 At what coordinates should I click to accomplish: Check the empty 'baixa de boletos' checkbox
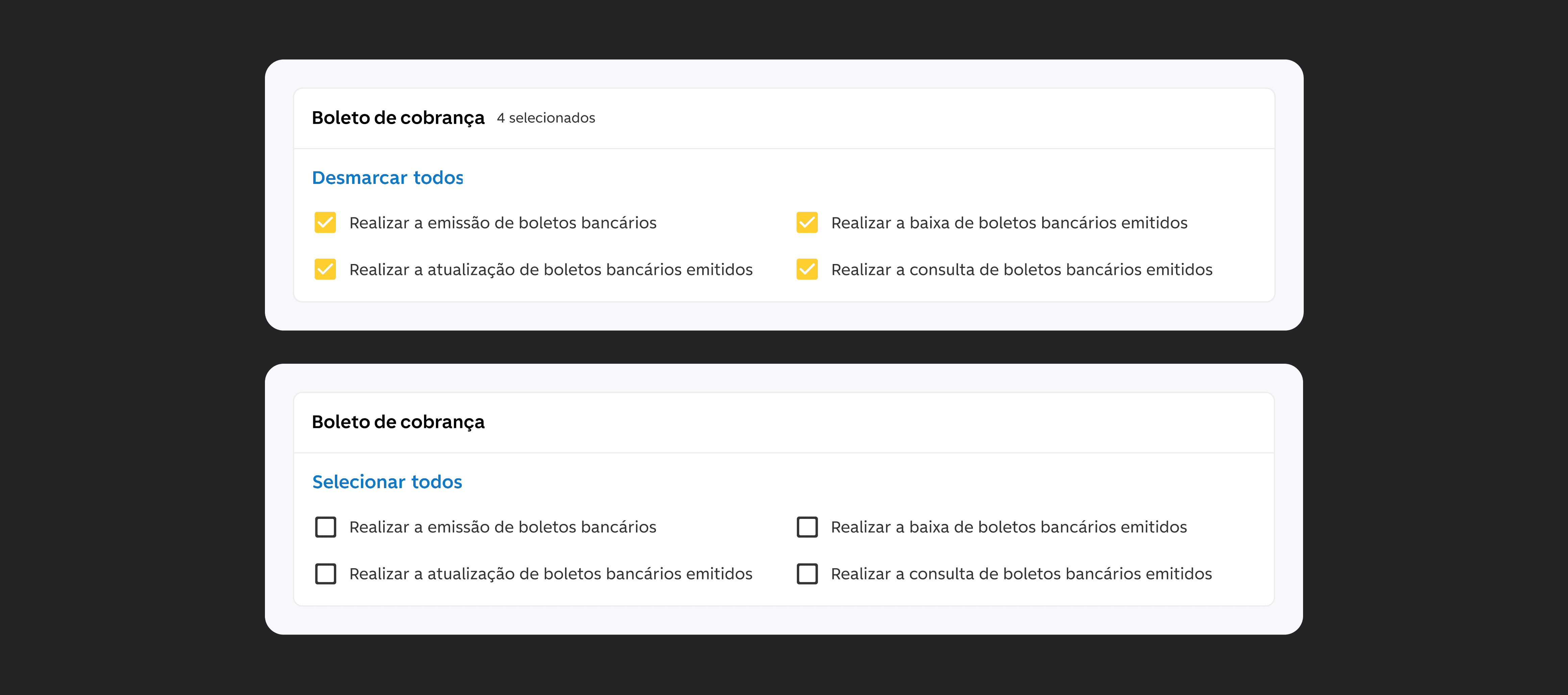807,527
